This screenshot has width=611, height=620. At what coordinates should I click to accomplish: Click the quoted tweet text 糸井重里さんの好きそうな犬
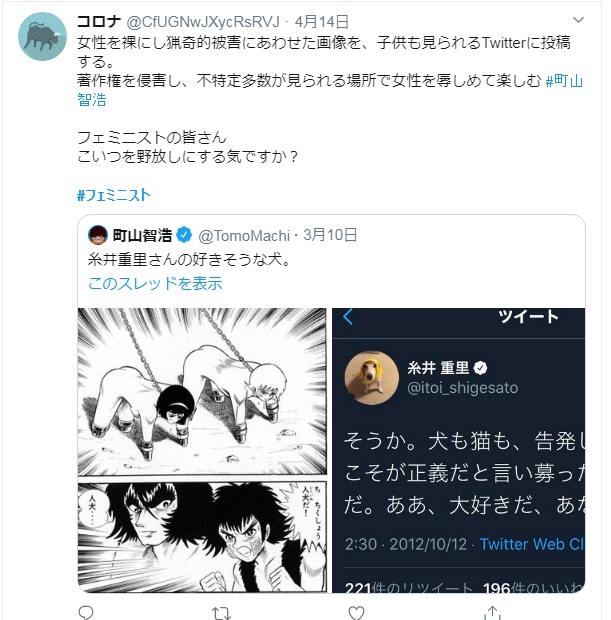(x=189, y=260)
